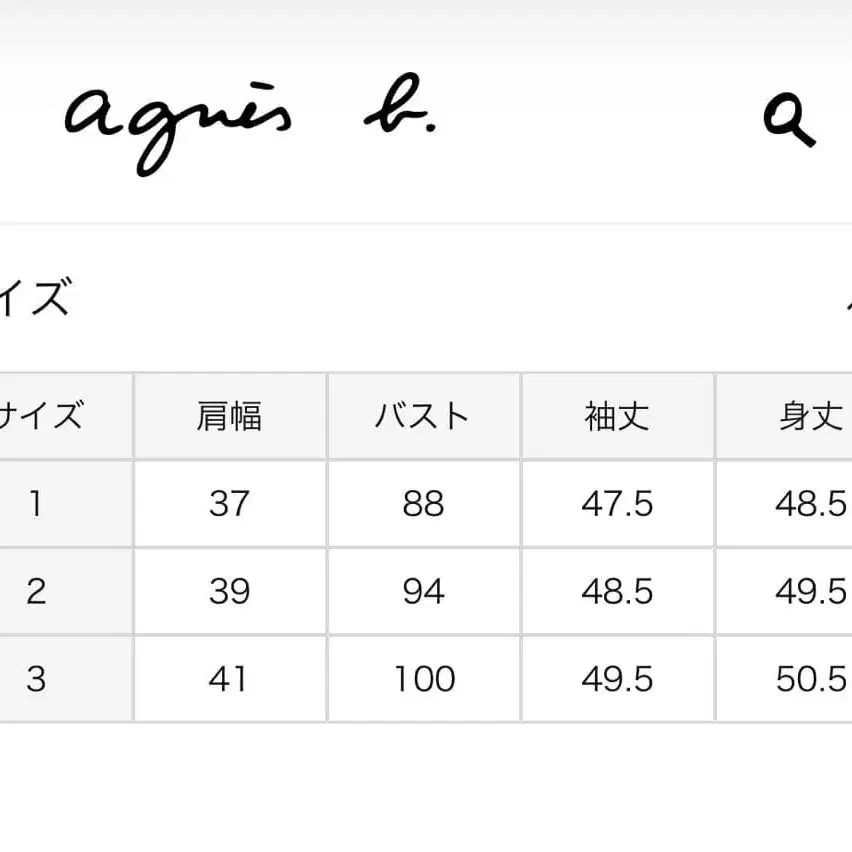Click the 49.5 cell in 袖丈 column
Image resolution: width=852 pixels, height=852 pixels.
(x=617, y=680)
